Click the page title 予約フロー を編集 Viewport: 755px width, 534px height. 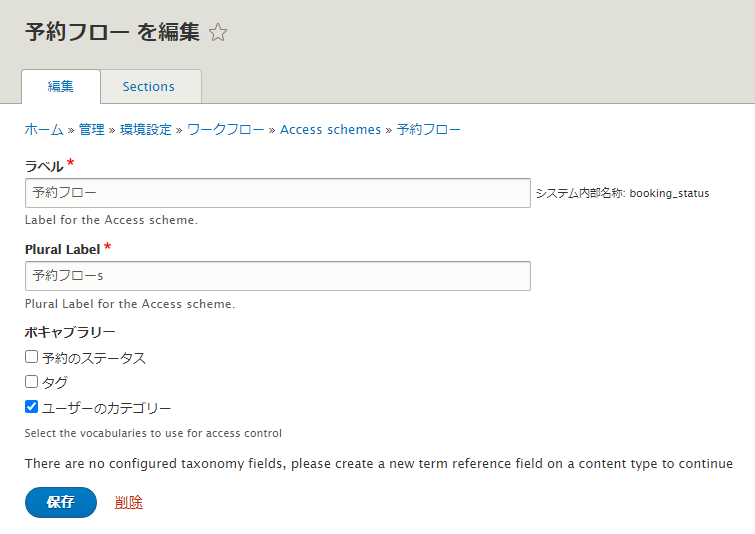point(112,32)
